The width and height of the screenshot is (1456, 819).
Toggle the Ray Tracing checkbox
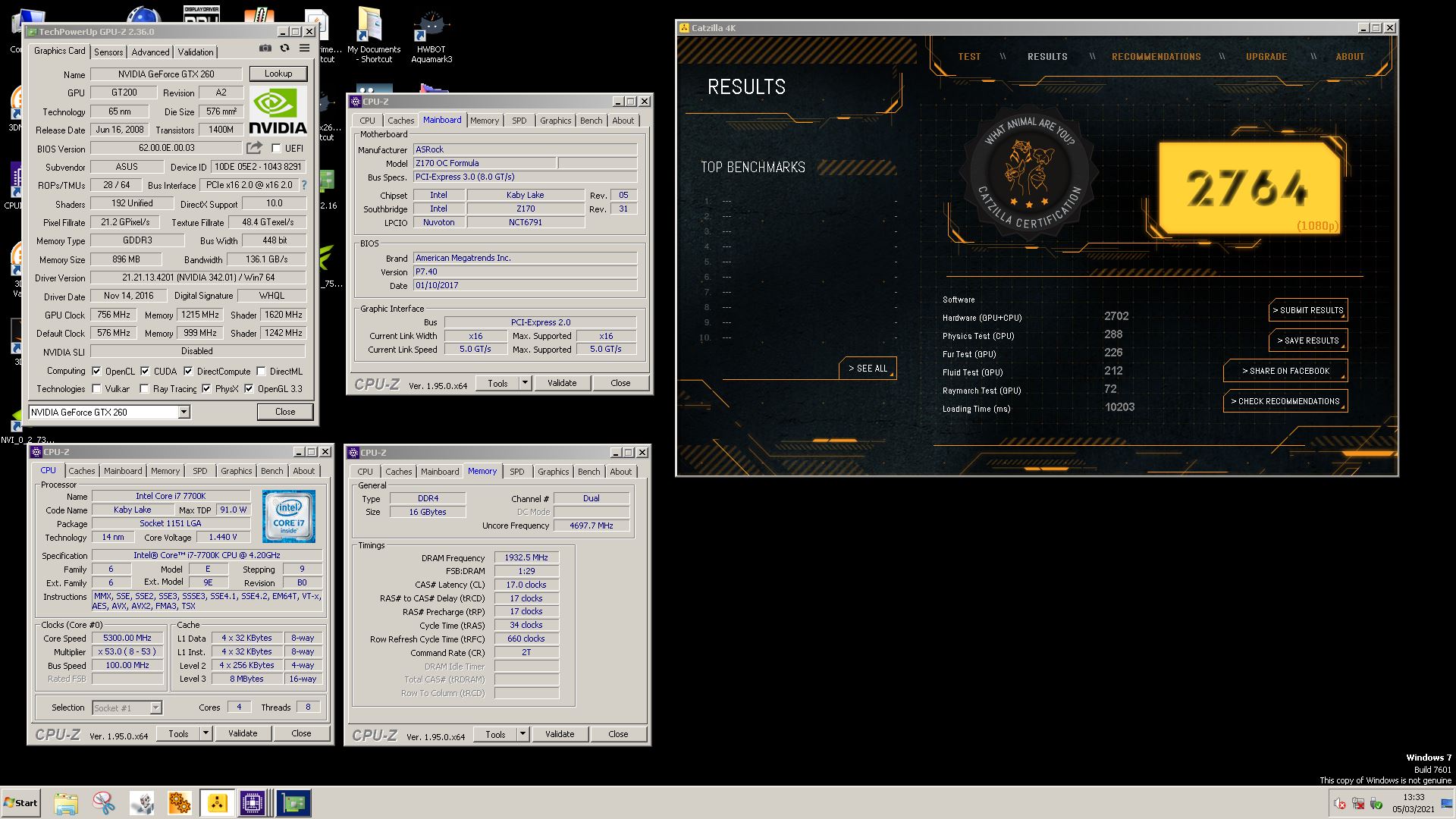click(x=144, y=389)
